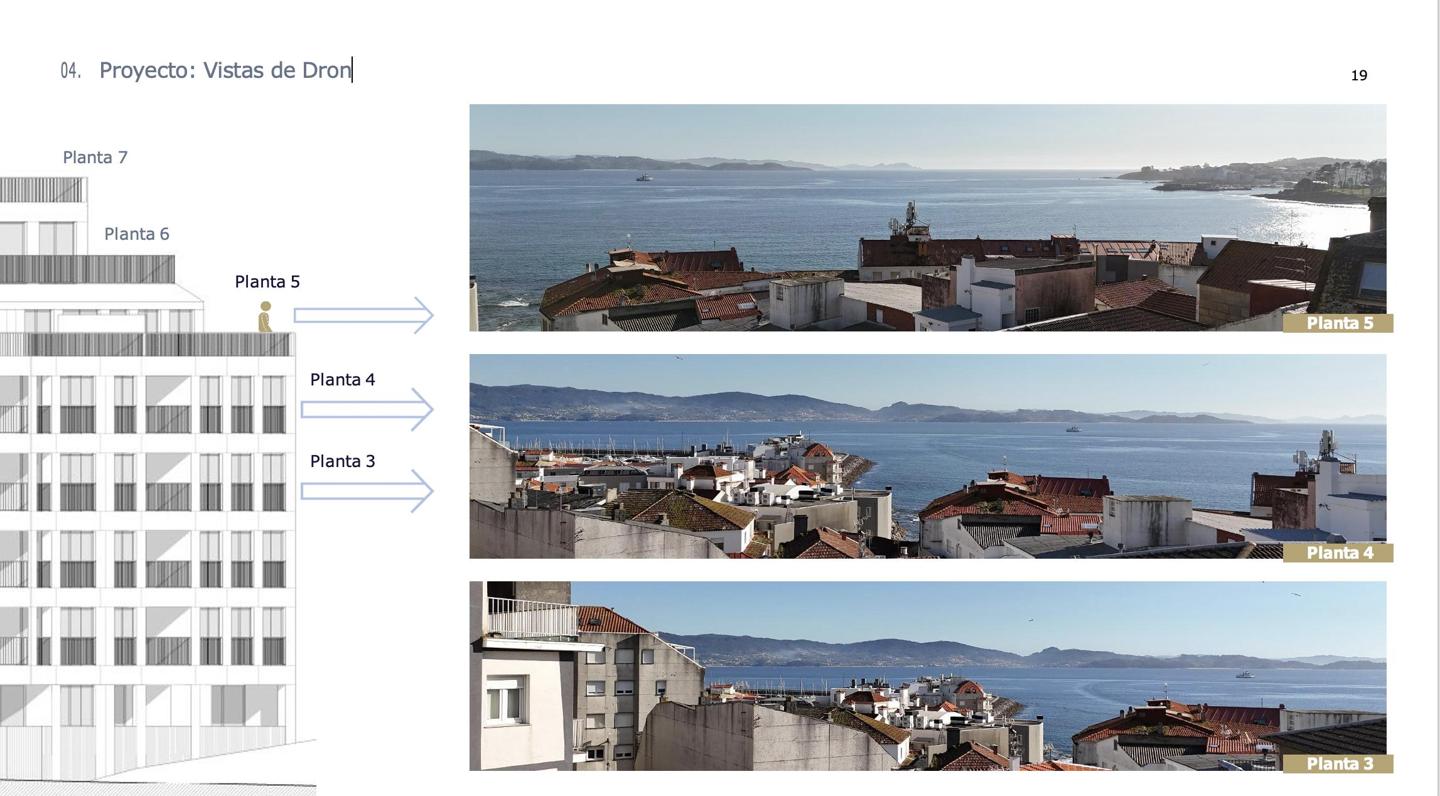Click the gold Planta 4 photo tag
1440x796 pixels.
click(1338, 553)
